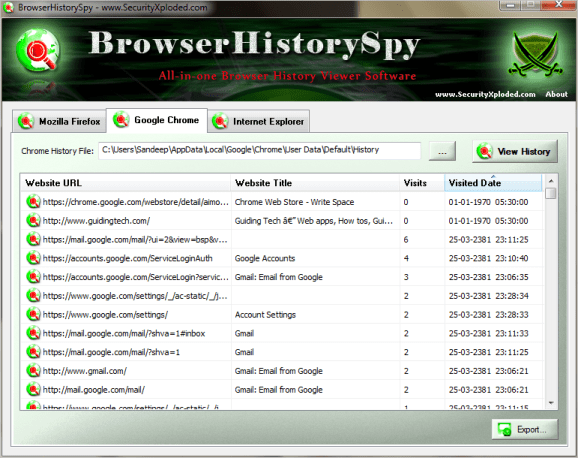Sort by the Website Title column header
The image size is (578, 458).
(x=315, y=183)
